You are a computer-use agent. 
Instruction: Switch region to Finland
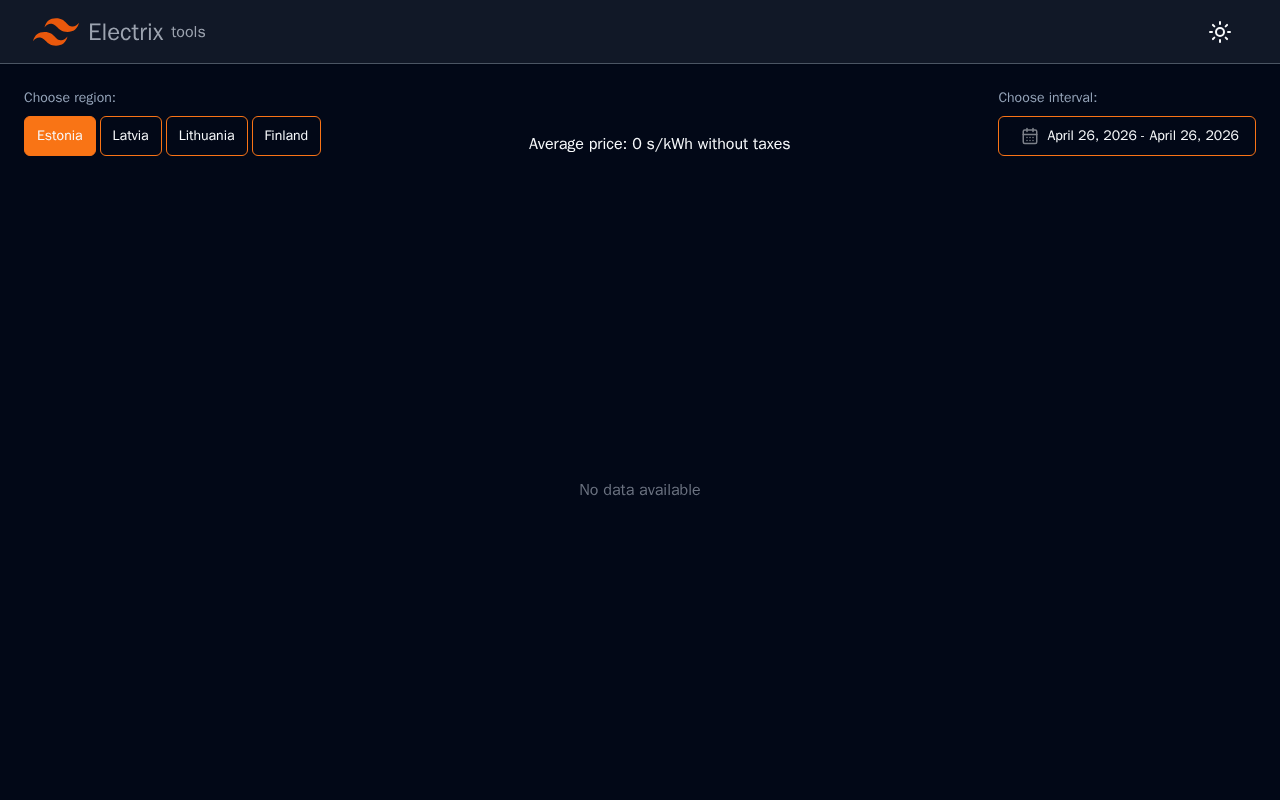(x=286, y=136)
